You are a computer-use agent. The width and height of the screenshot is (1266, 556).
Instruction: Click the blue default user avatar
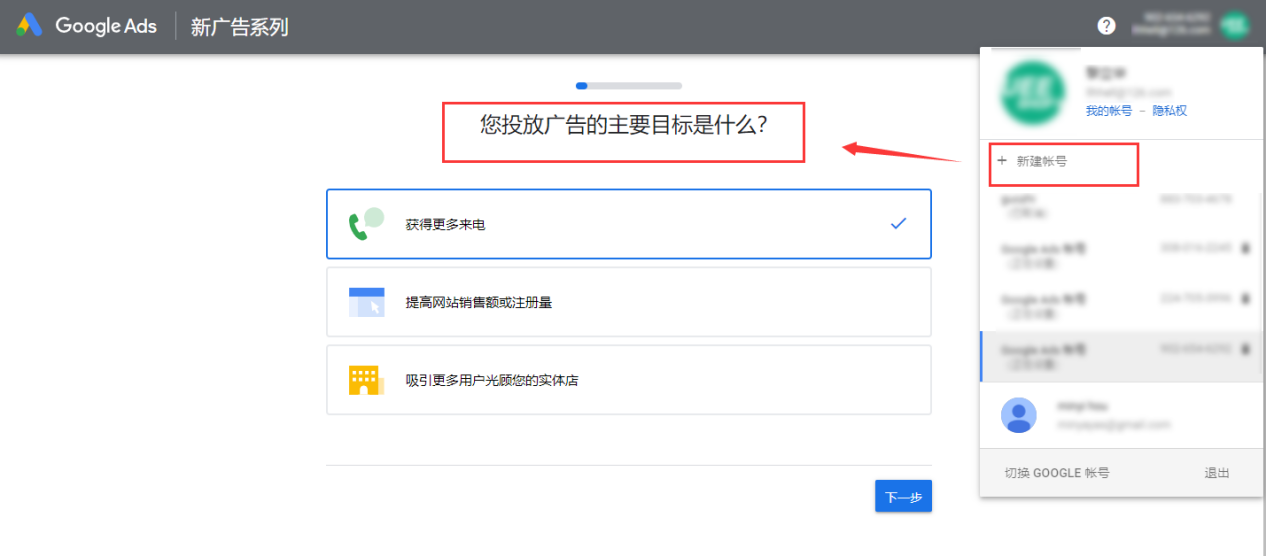tap(1018, 415)
